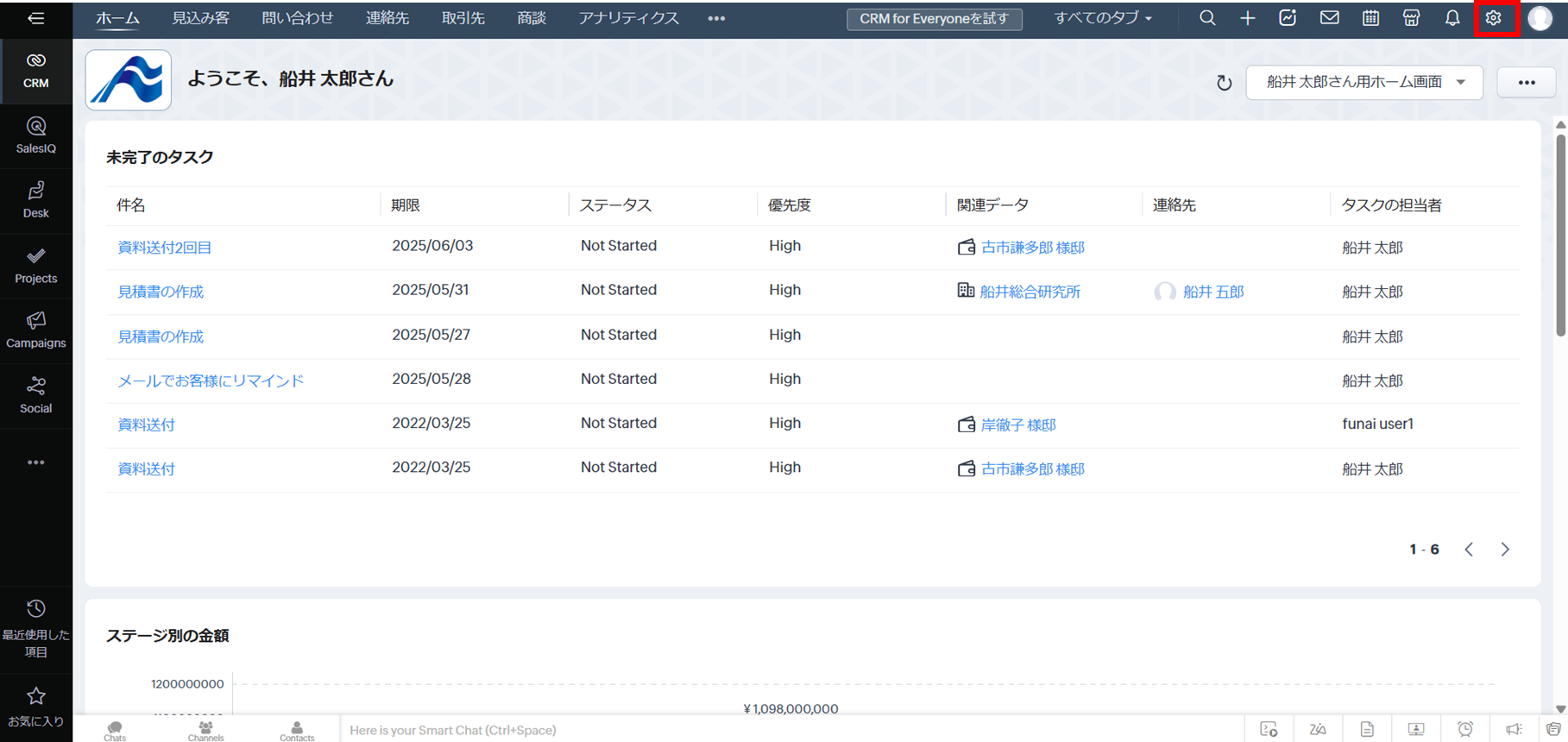Open Campaigns in the sidebar
The width and height of the screenshot is (1568, 742).
coord(36,330)
